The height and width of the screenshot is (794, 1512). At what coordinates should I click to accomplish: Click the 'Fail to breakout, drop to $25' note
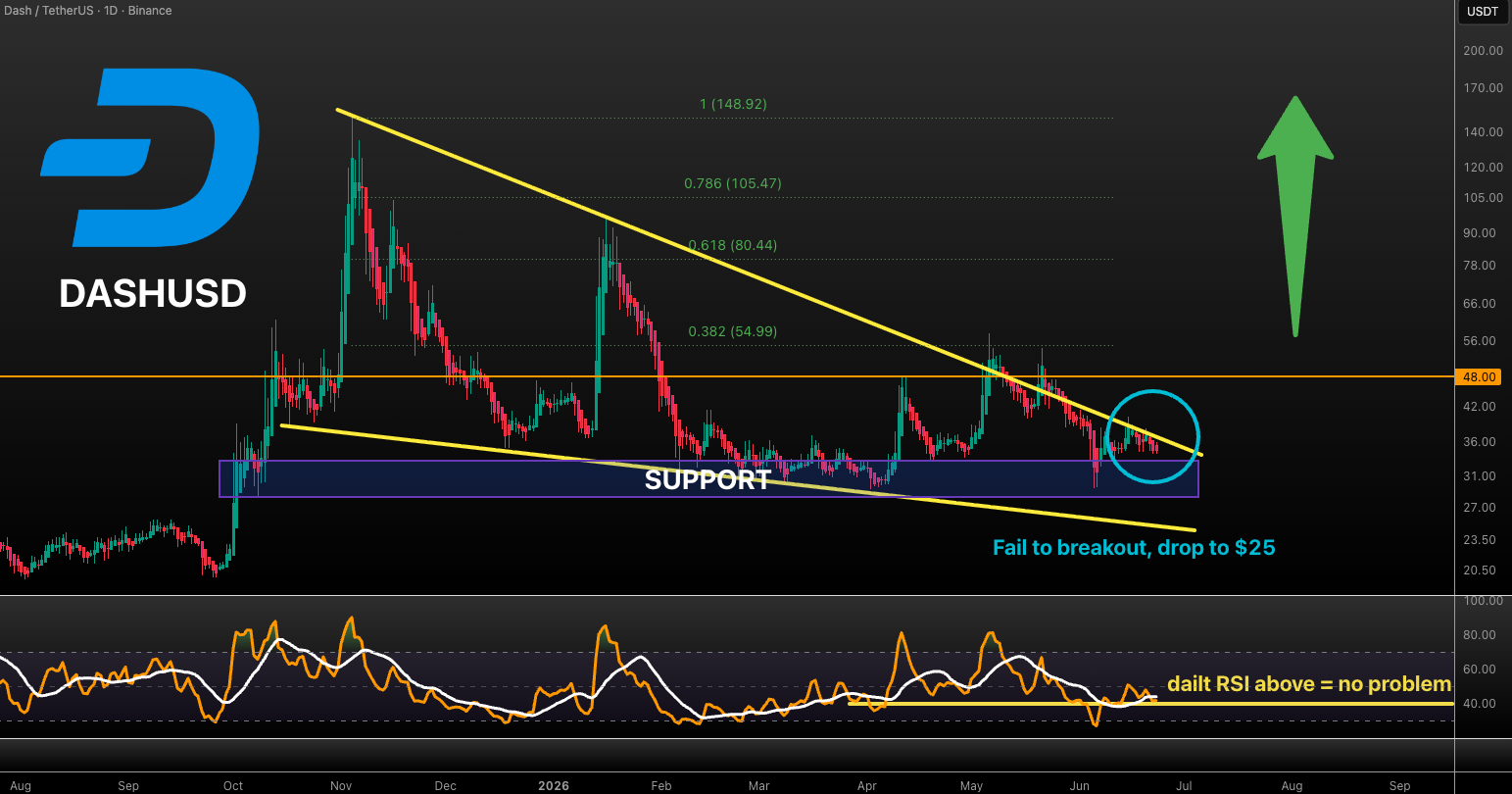pos(1134,547)
